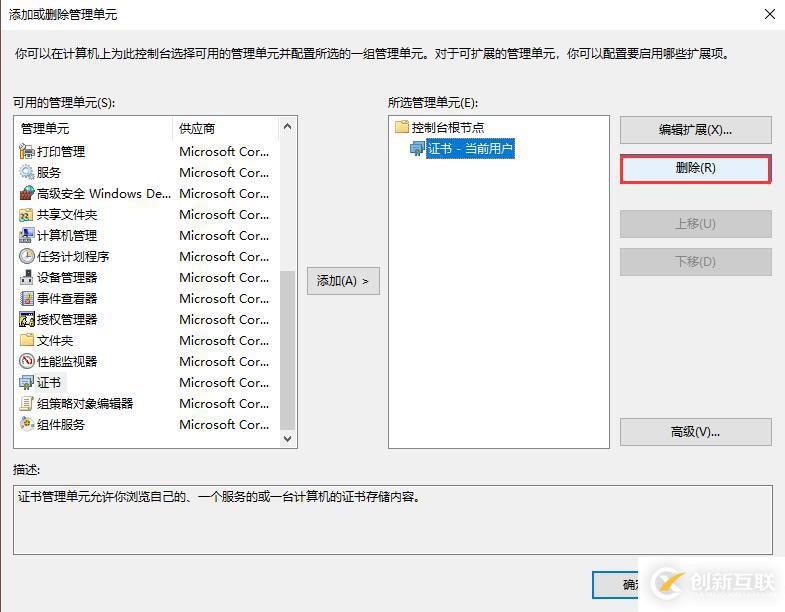This screenshot has width=785, height=612.
Task: Select the 任务计划程序 entry
Action: (73, 256)
